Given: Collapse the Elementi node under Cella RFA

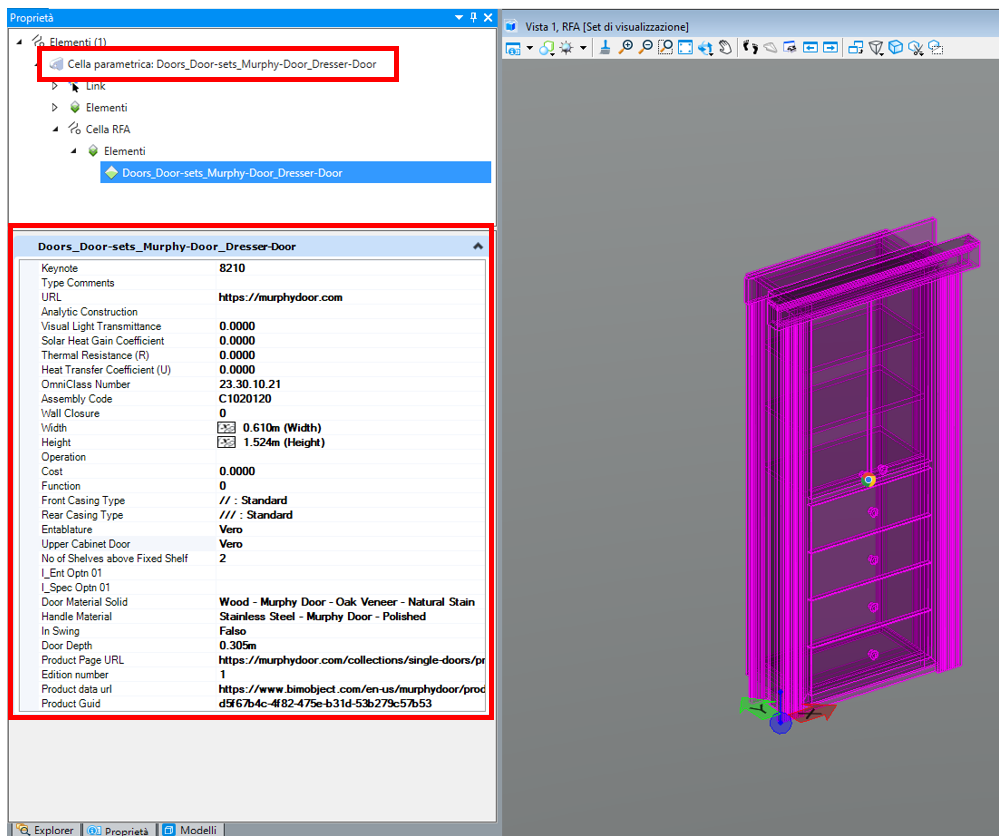Looking at the screenshot, I should (73, 151).
